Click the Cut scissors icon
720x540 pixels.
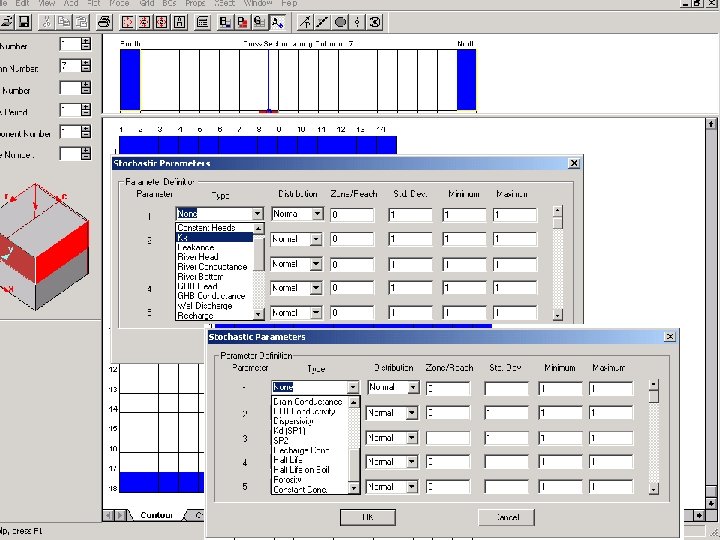pos(46,21)
